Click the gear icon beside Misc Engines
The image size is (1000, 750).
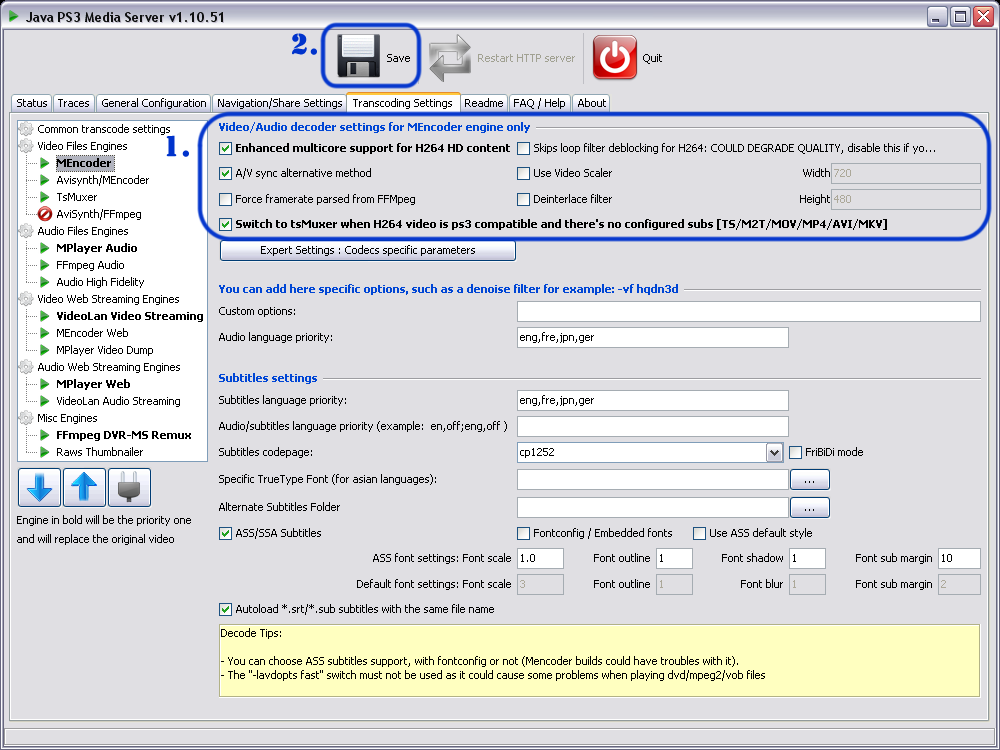[26, 418]
